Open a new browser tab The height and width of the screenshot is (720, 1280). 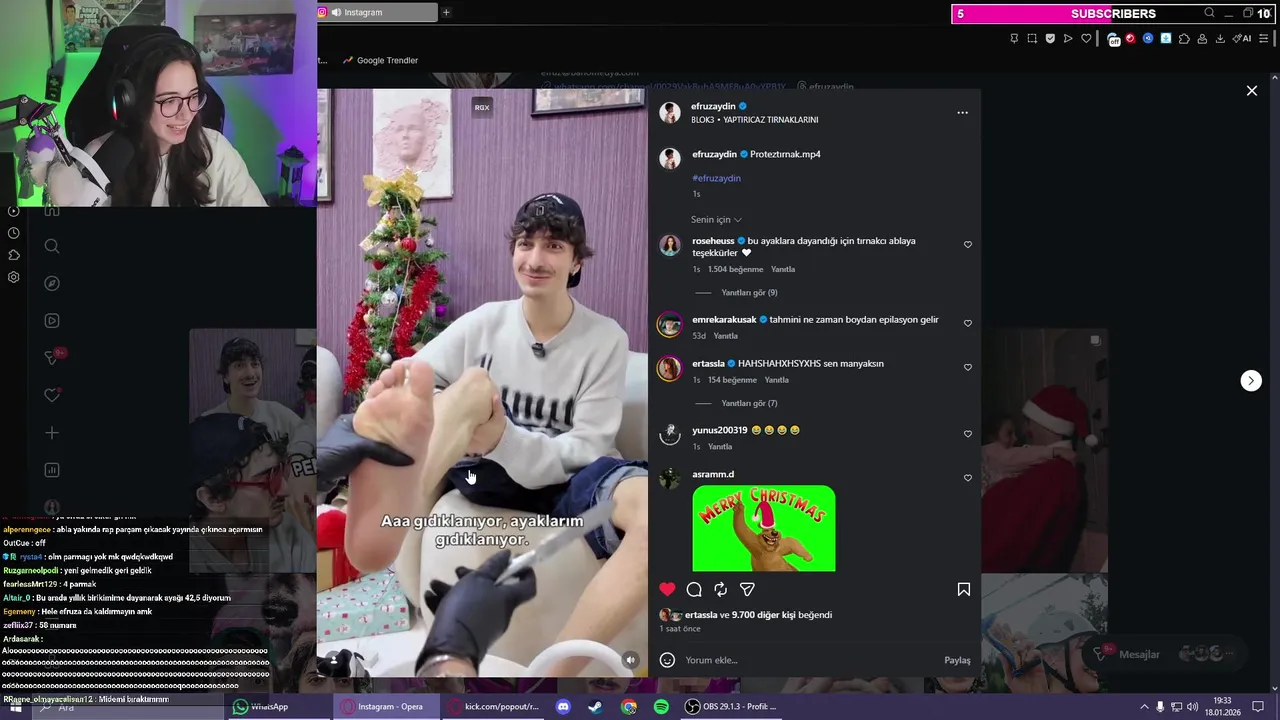[446, 12]
